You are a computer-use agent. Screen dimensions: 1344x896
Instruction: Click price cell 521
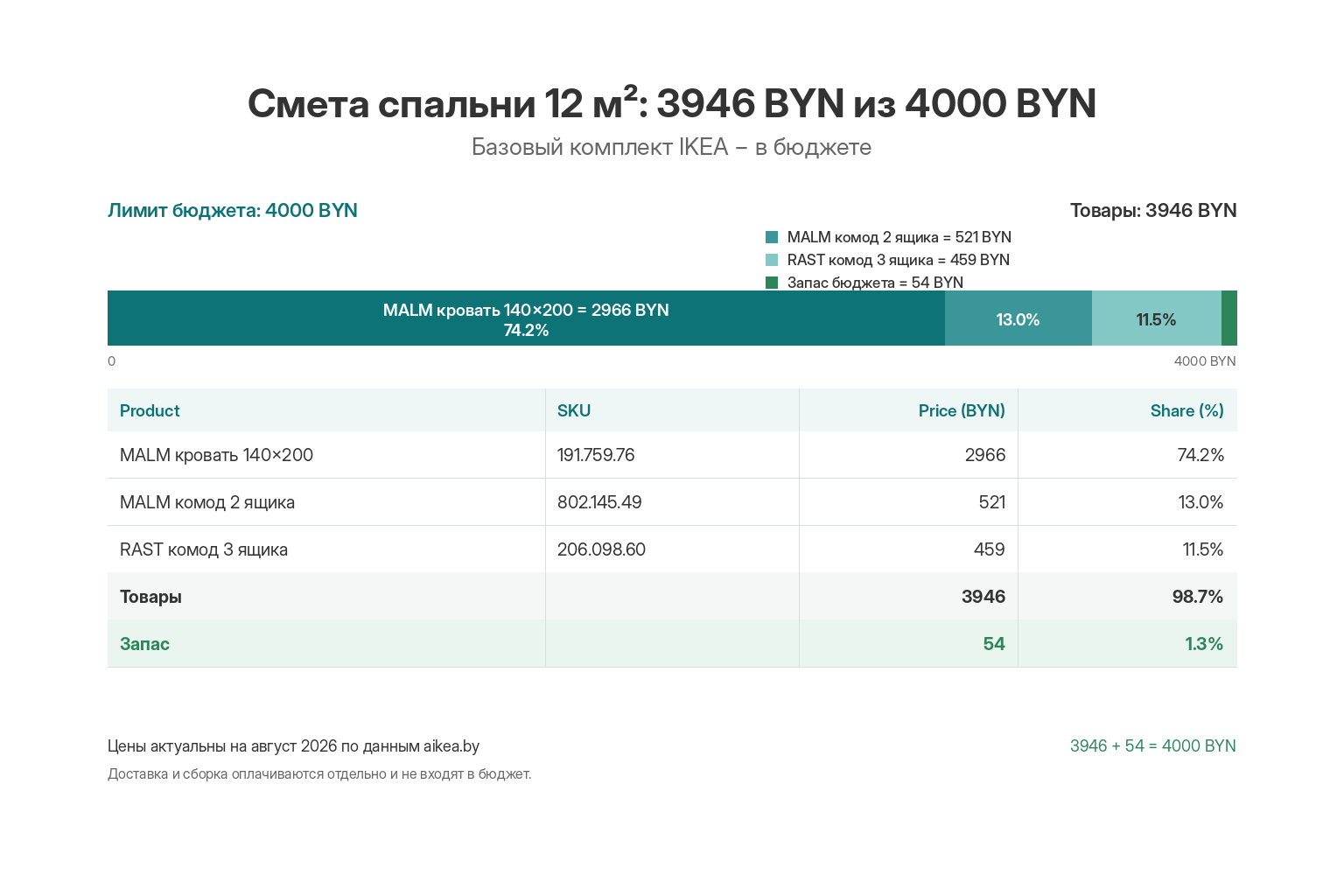click(x=908, y=502)
